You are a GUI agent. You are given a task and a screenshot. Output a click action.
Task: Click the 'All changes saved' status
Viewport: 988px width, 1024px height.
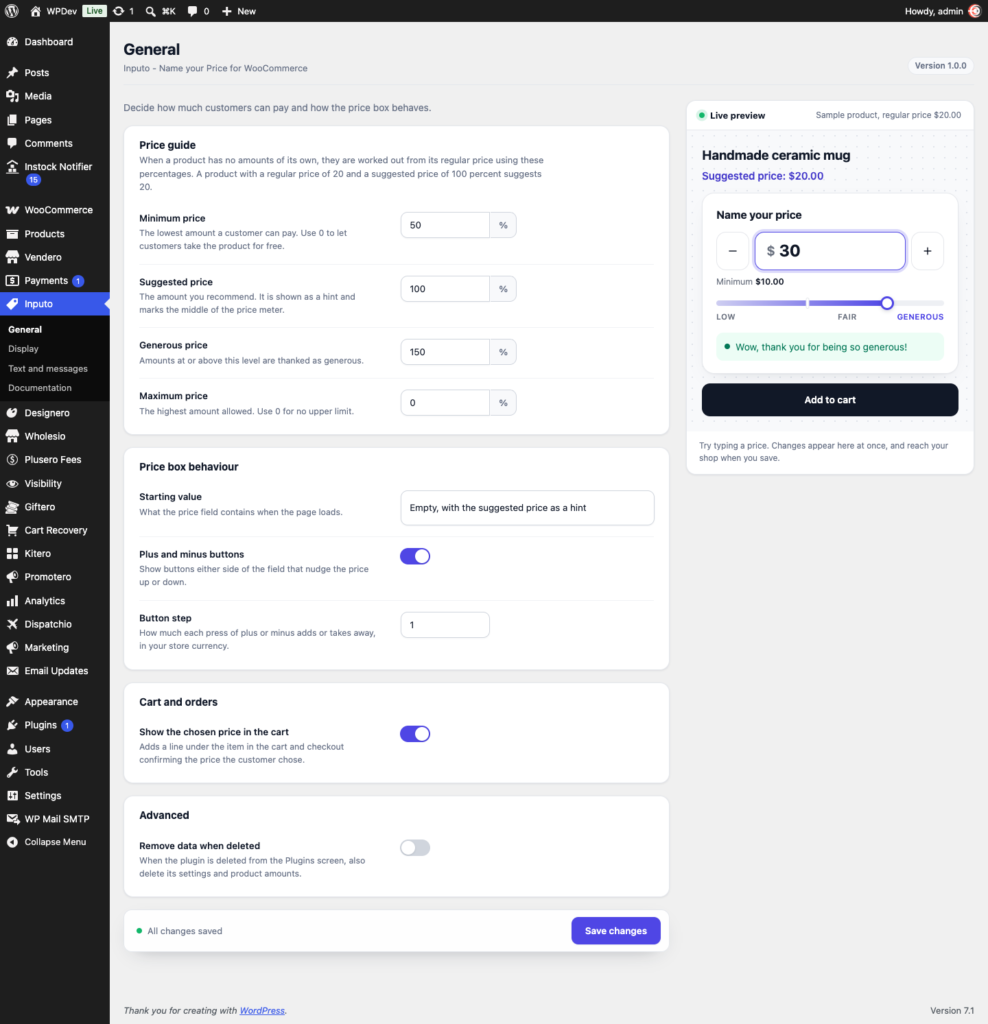point(180,931)
